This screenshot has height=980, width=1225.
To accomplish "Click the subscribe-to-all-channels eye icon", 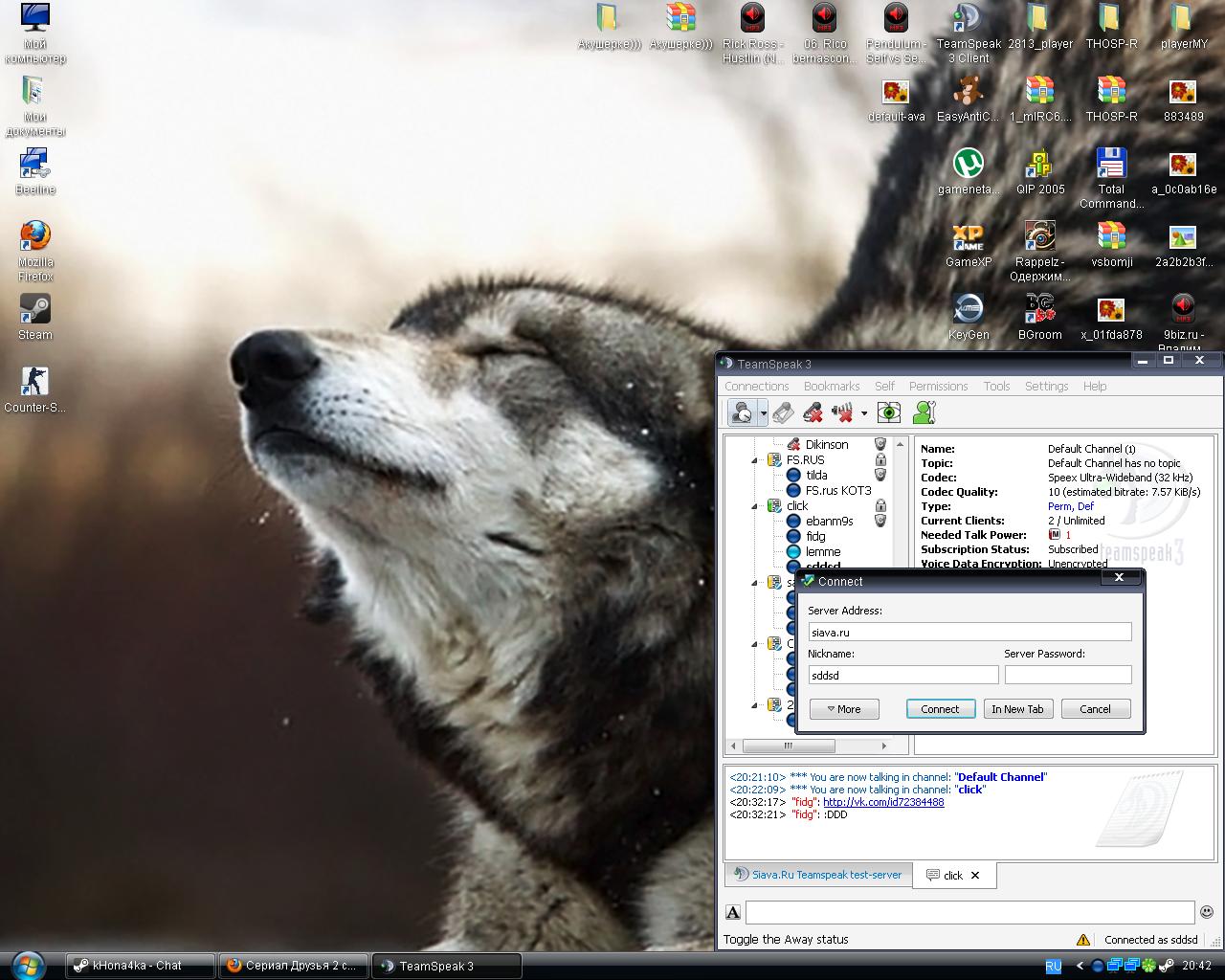I will 889,412.
